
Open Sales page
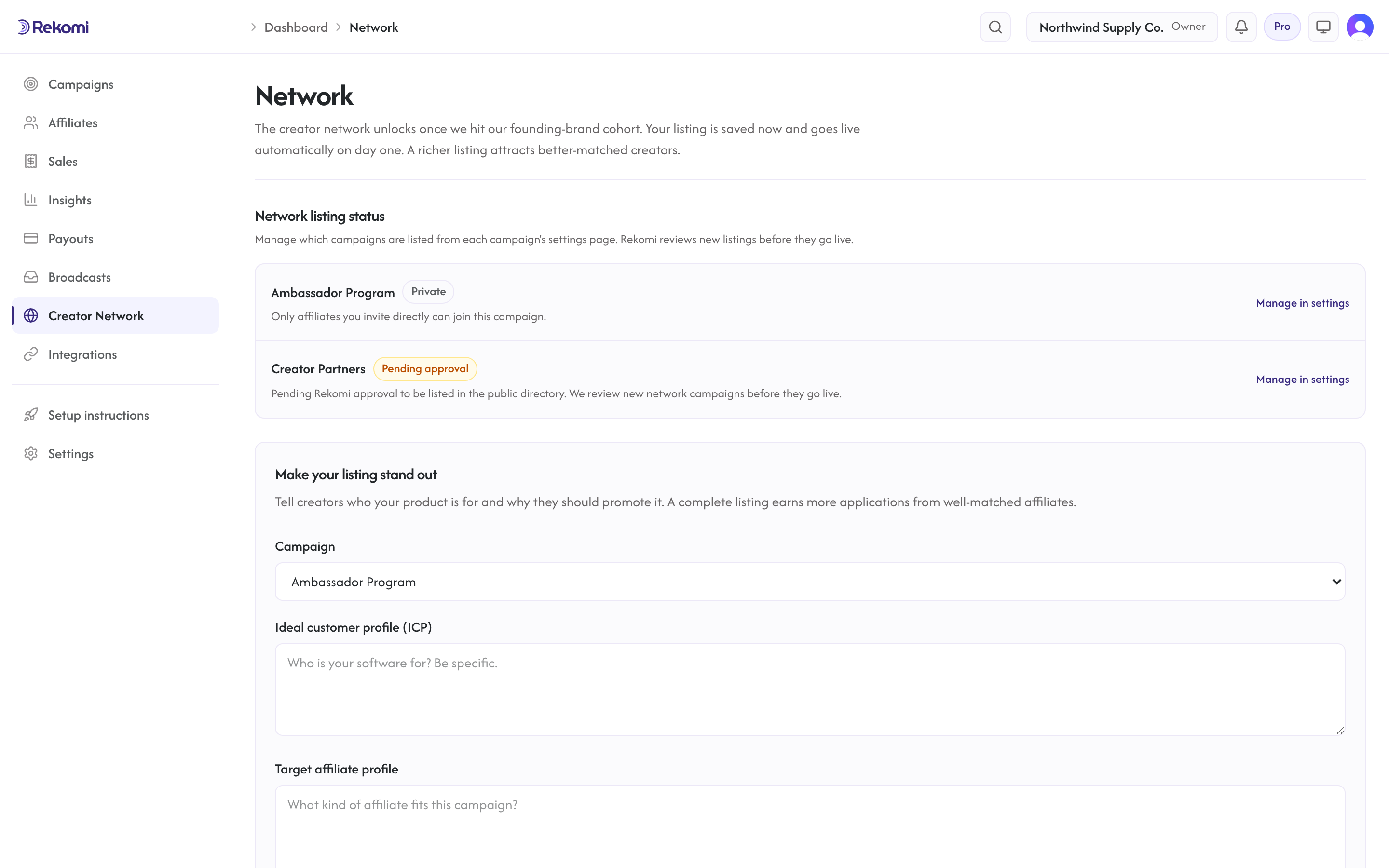[115, 162]
